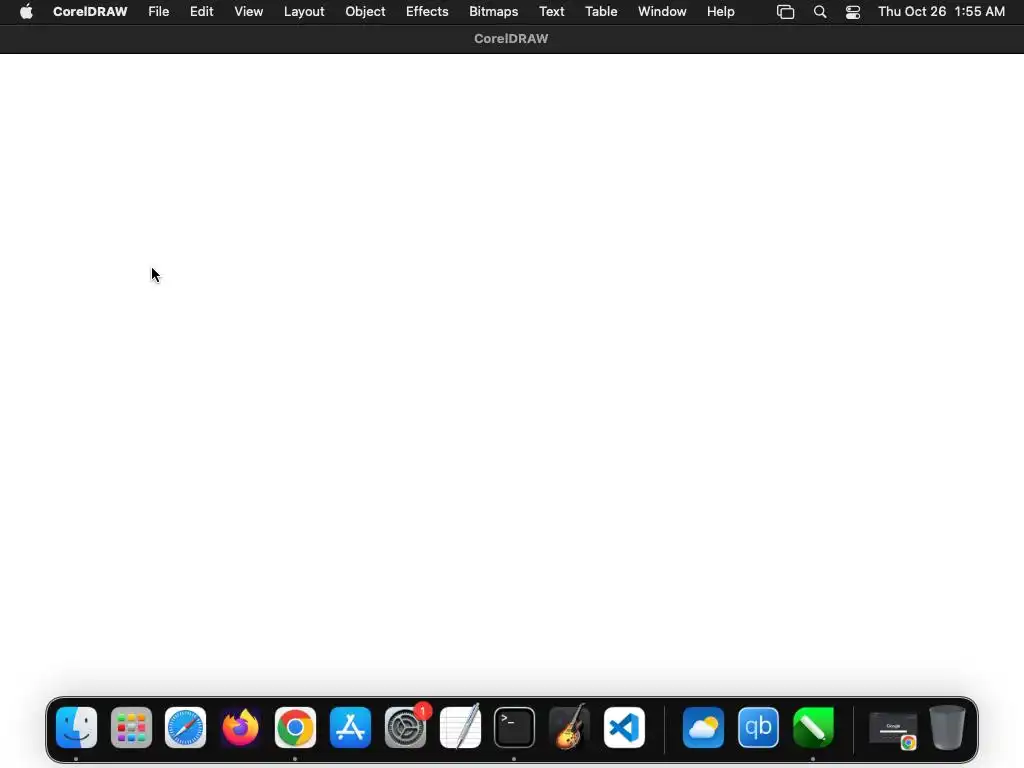Image resolution: width=1024 pixels, height=768 pixels.
Task: Switch to Terminal in the Dock
Action: [515, 728]
